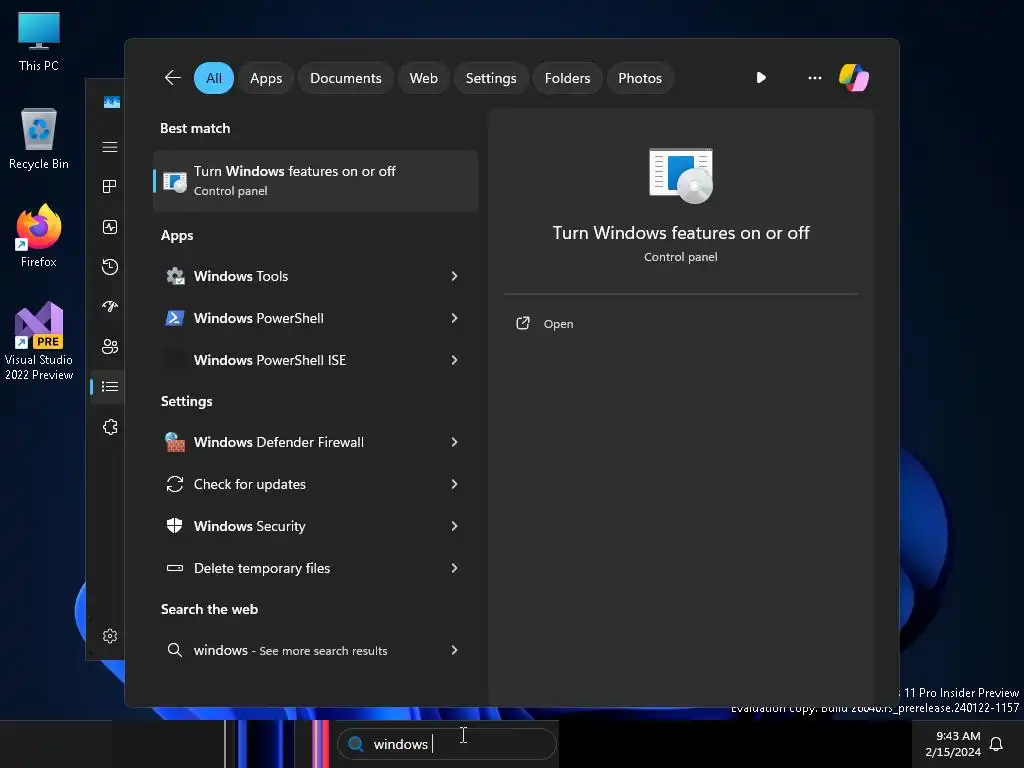Click the play-shaped more filters arrow
Screen dimensions: 1024x768
point(761,78)
